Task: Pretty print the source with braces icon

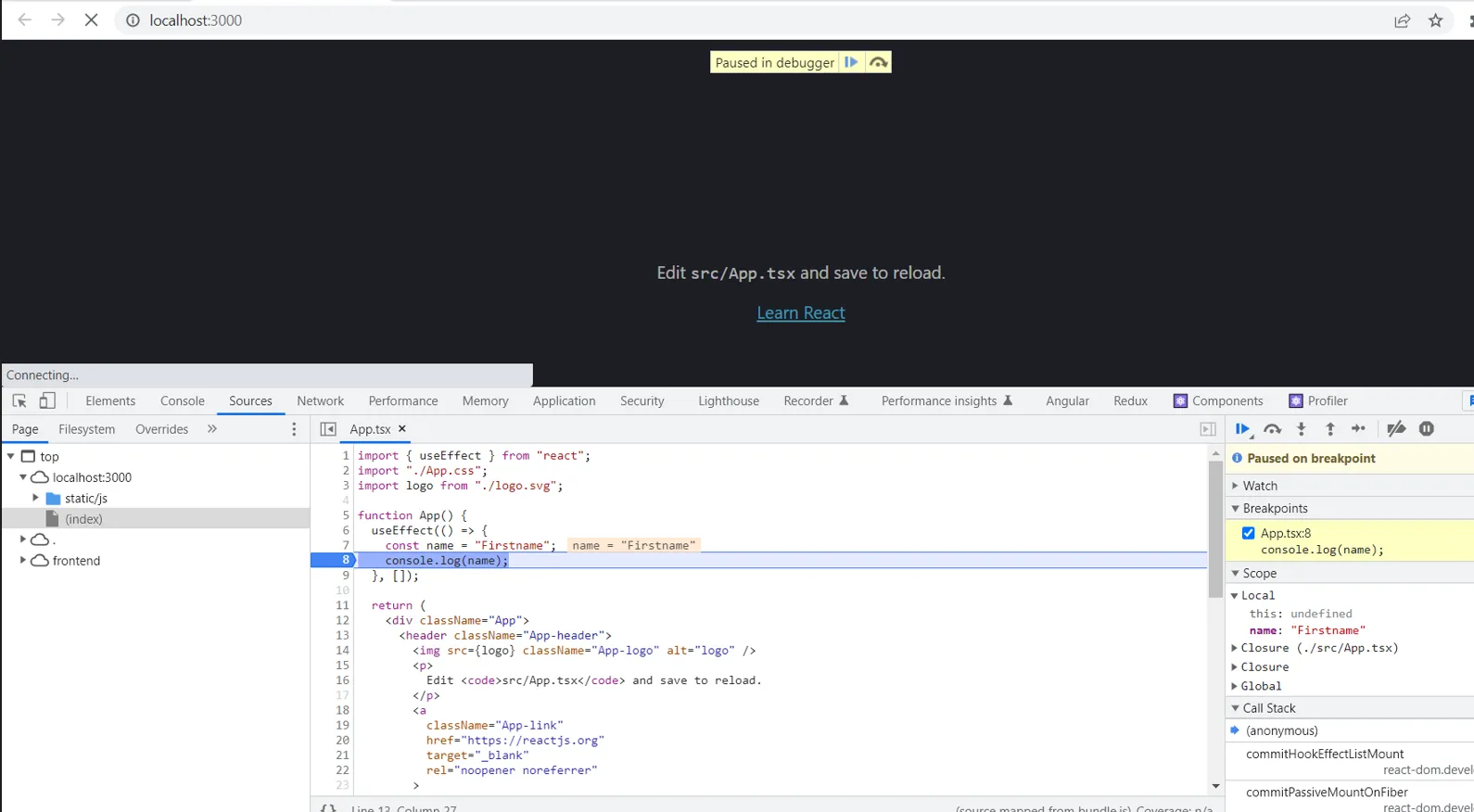Action: point(328,808)
